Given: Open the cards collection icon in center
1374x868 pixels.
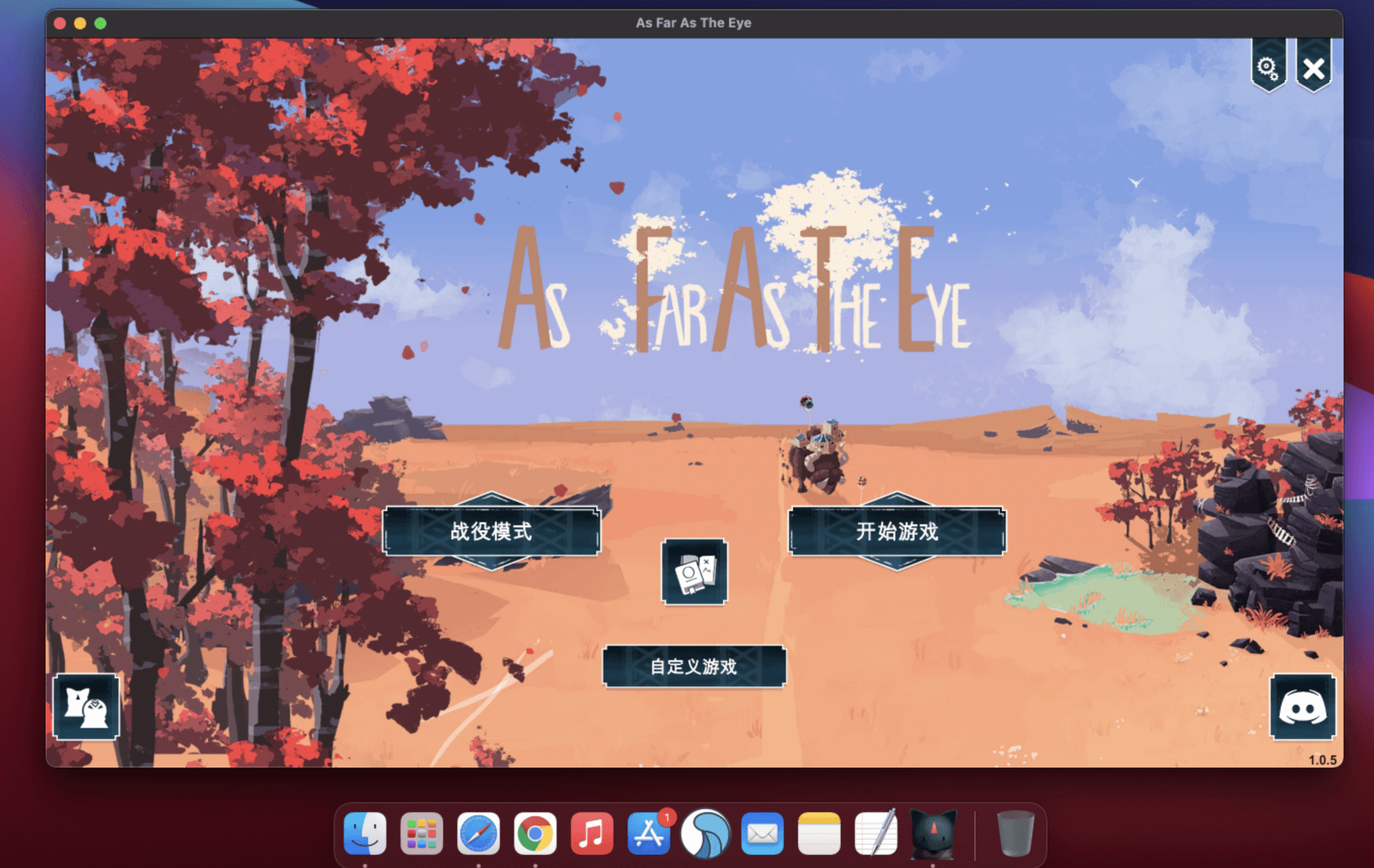Looking at the screenshot, I should coord(695,571).
